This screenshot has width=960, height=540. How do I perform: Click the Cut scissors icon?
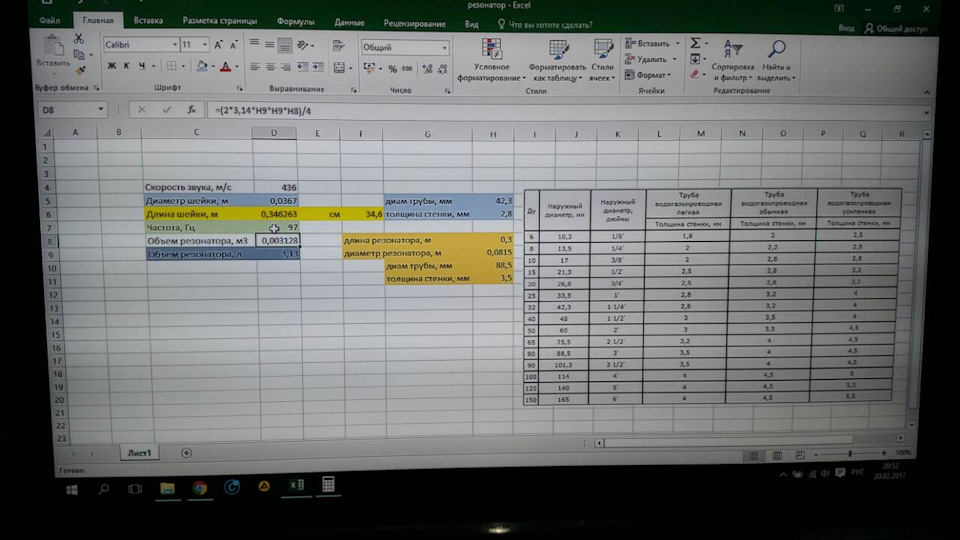coord(78,39)
